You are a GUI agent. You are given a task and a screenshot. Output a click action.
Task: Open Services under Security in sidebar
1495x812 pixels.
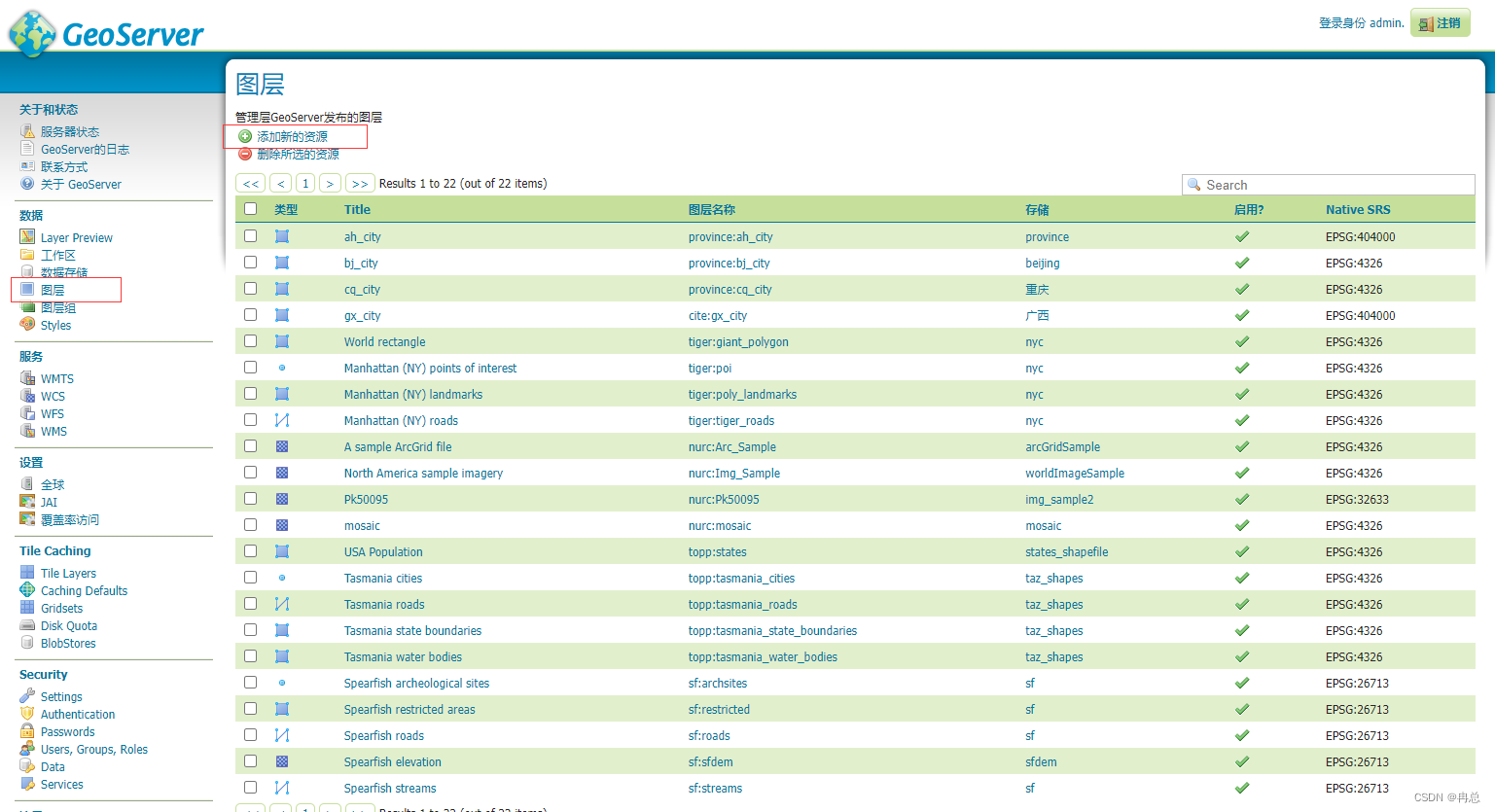point(62,784)
